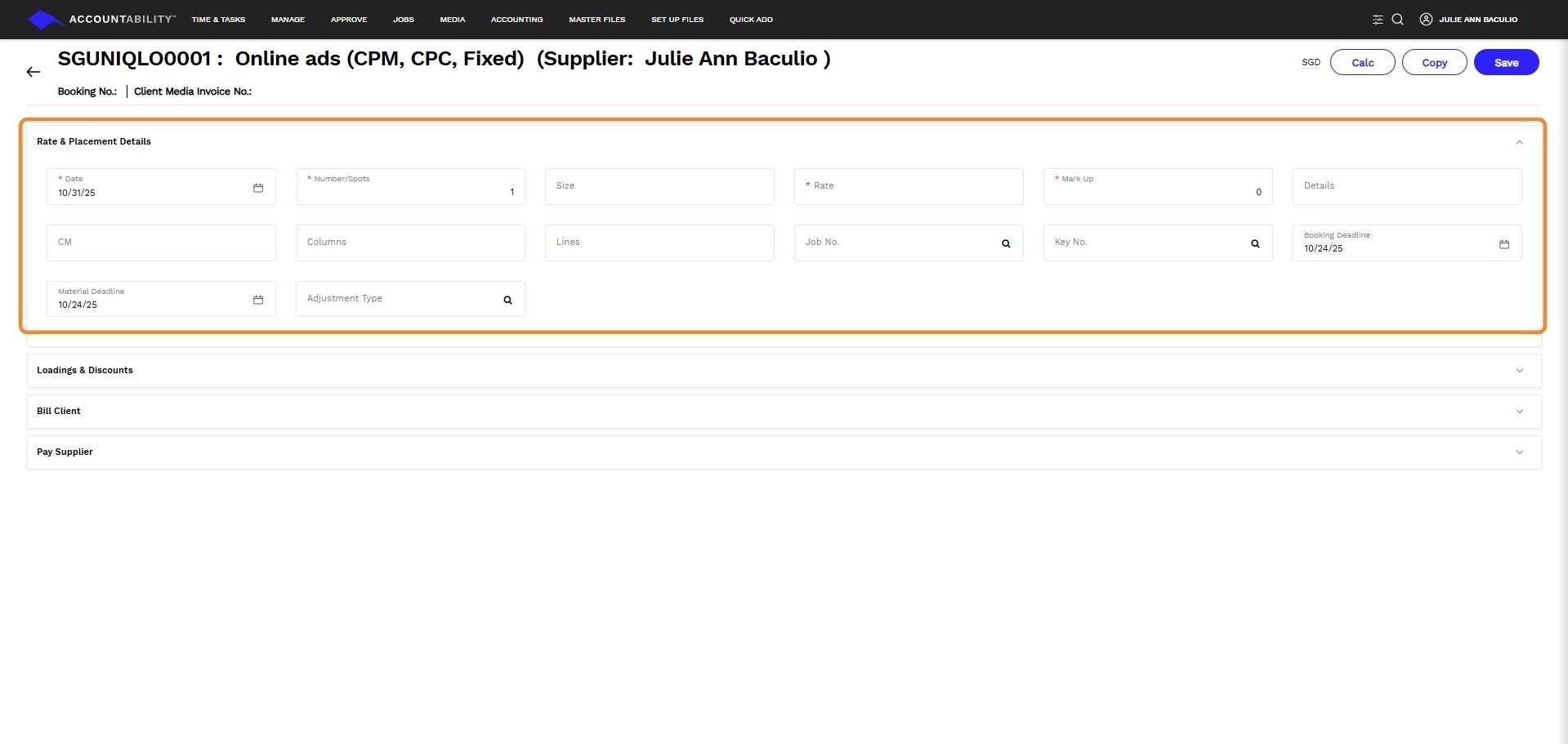Click the Client Media Invoice No. label

193,91
